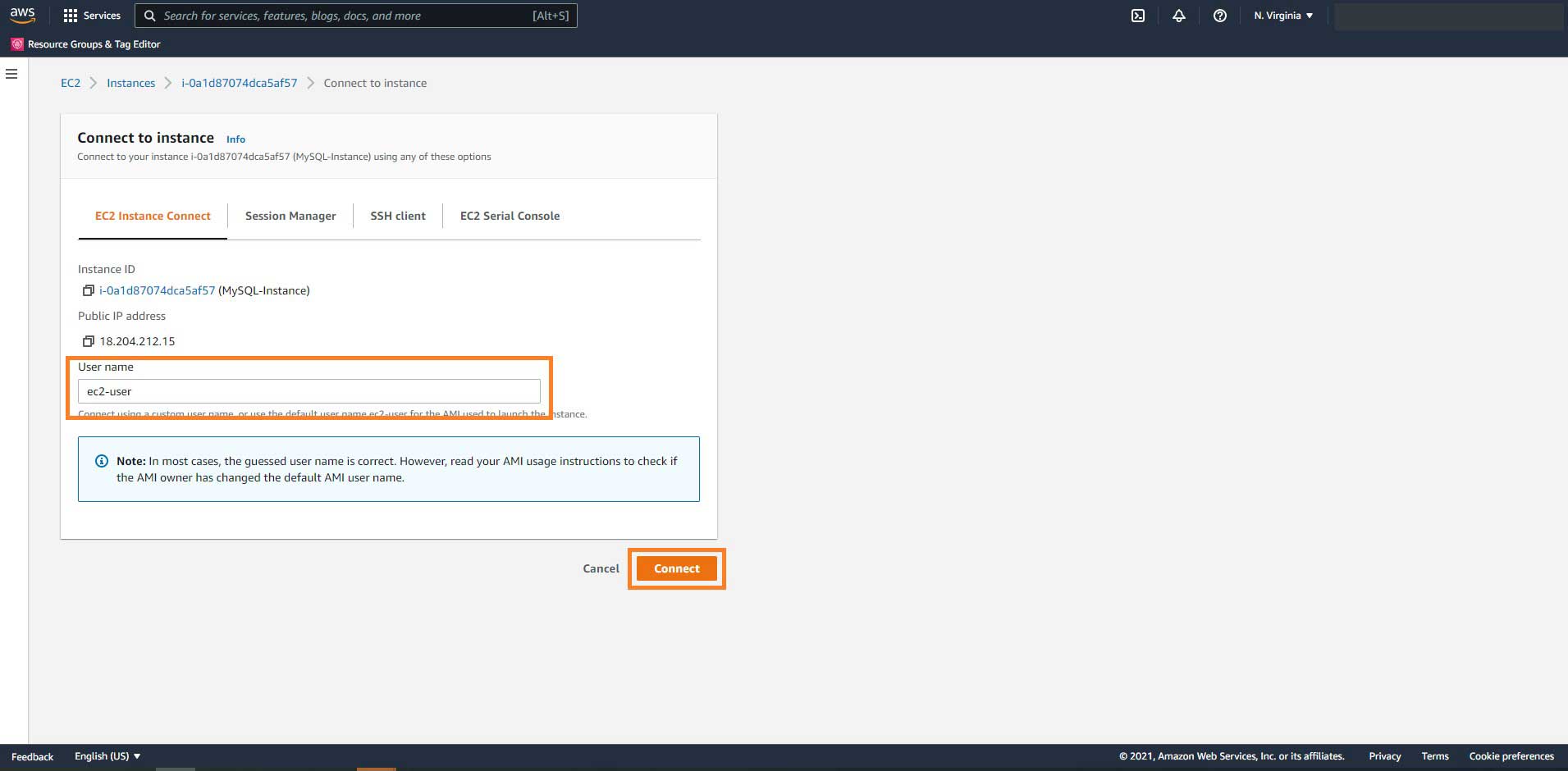The height and width of the screenshot is (771, 1568).
Task: Click the Services label in top bar
Action: pyautogui.click(x=102, y=16)
